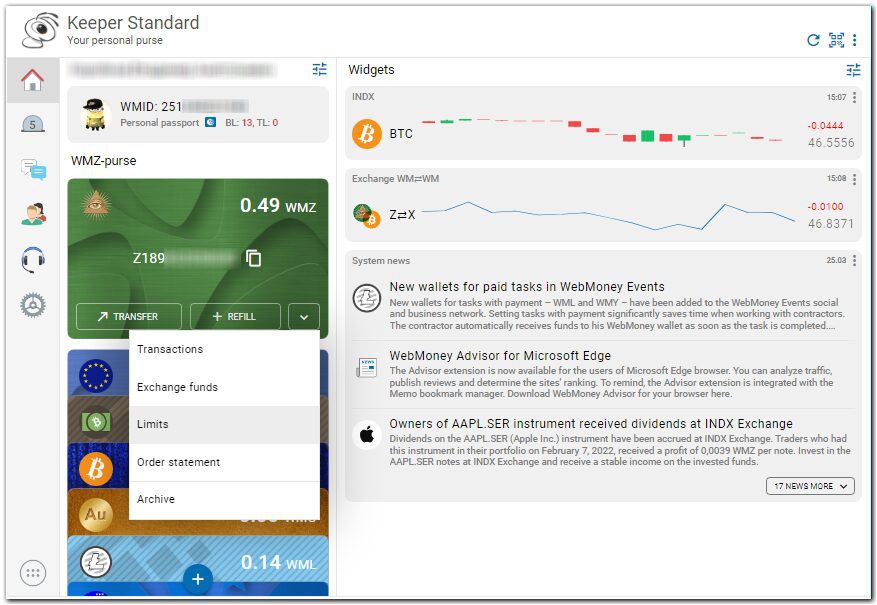Click the BL: 13 business level text

(239, 122)
